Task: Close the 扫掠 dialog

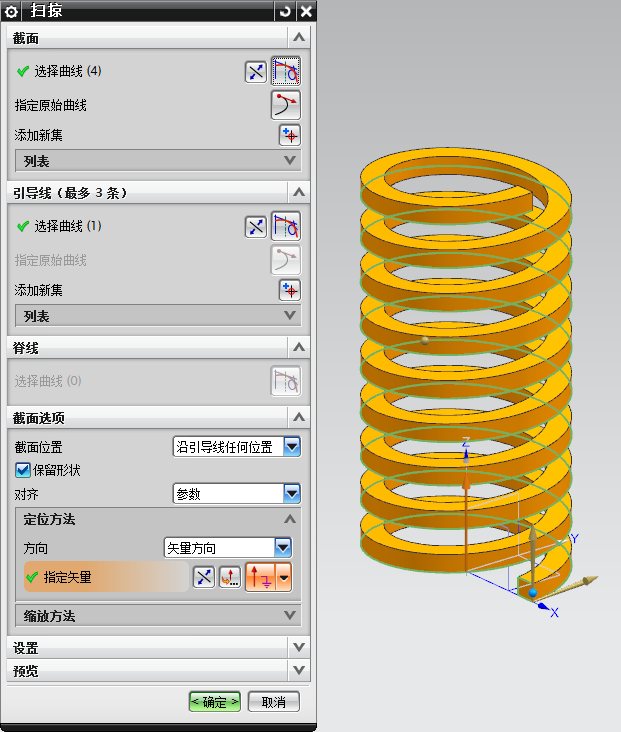Action: click(306, 11)
